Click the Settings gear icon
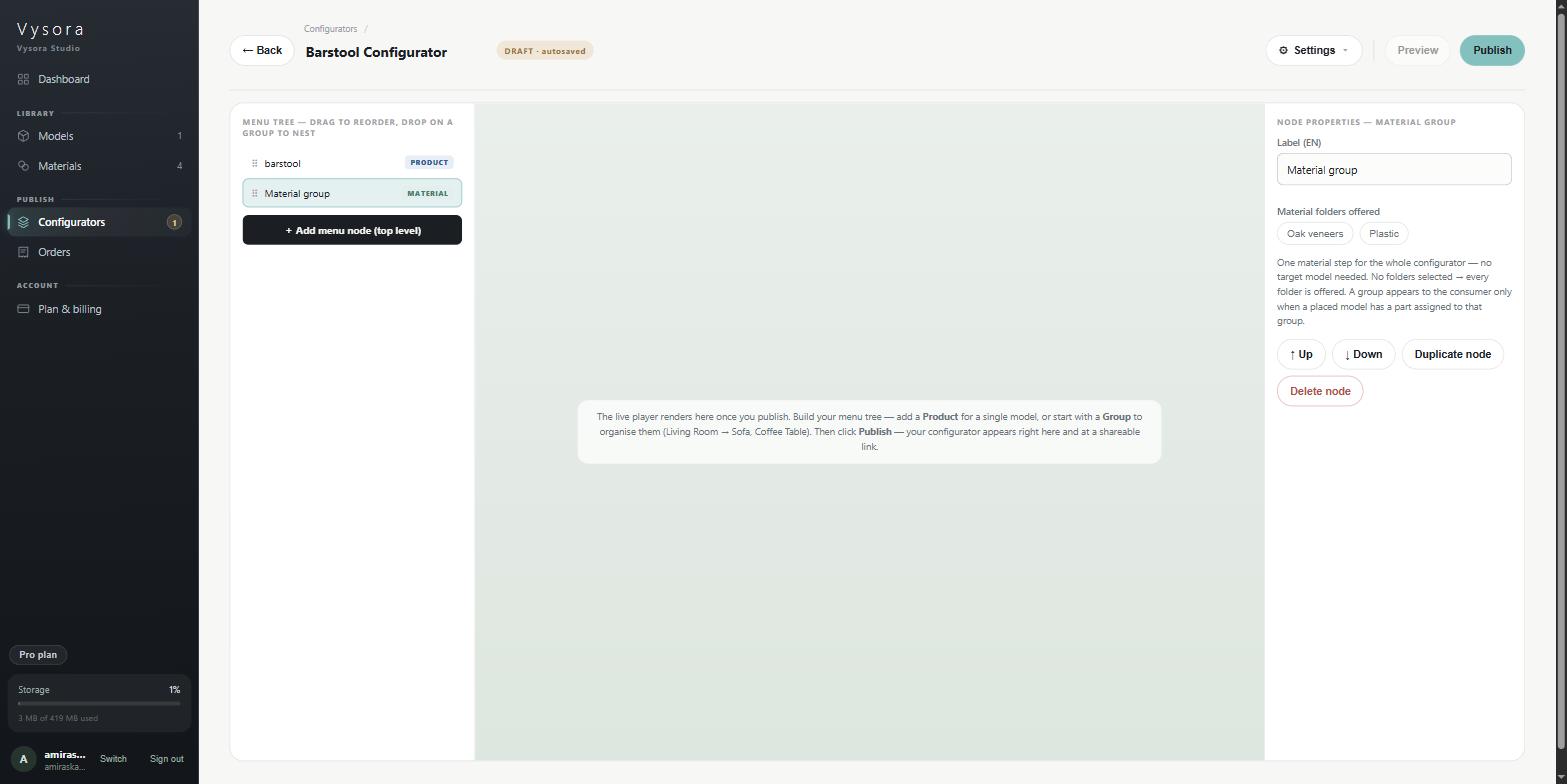 tap(1284, 50)
